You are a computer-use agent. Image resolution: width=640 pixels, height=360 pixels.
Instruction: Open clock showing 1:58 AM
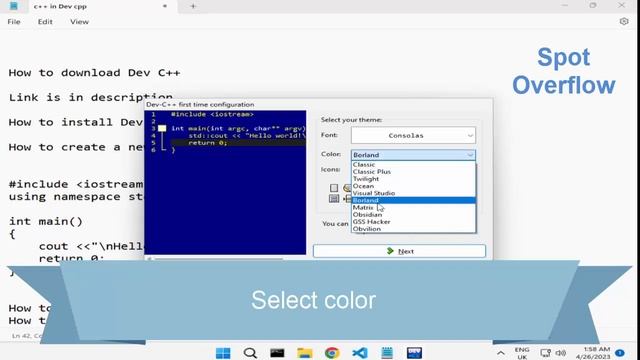[593, 353]
